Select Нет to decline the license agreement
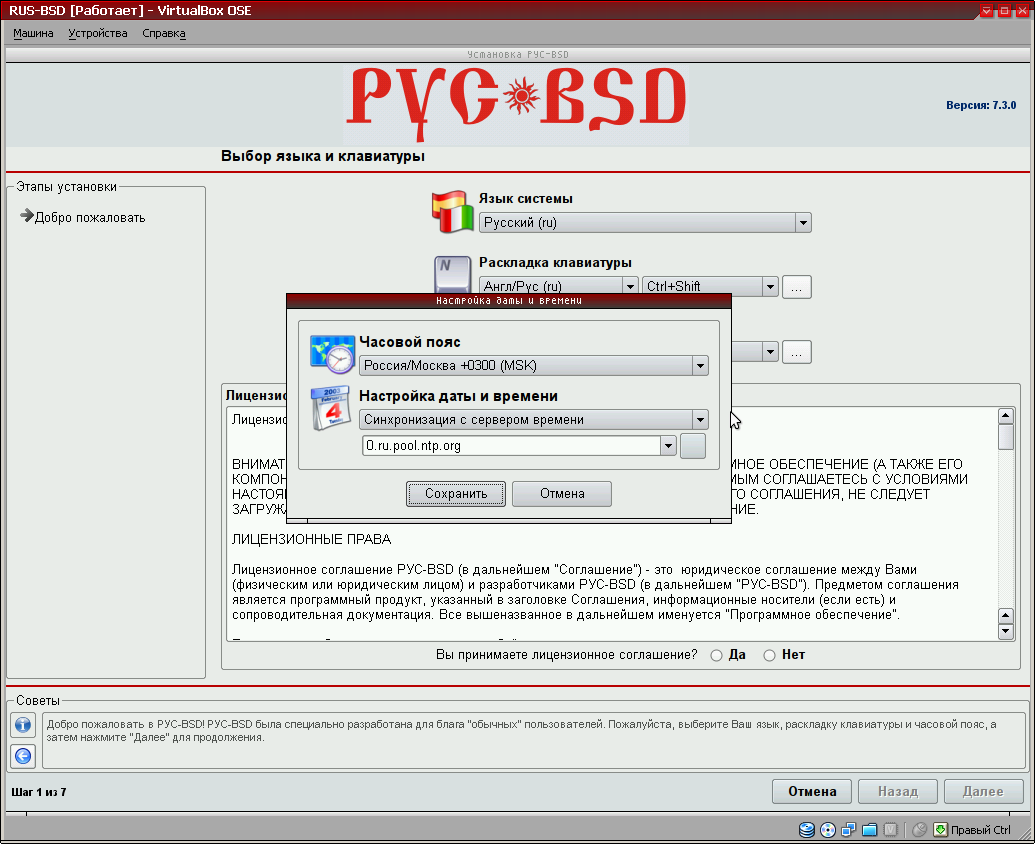Image resolution: width=1035 pixels, height=844 pixels. [x=769, y=655]
